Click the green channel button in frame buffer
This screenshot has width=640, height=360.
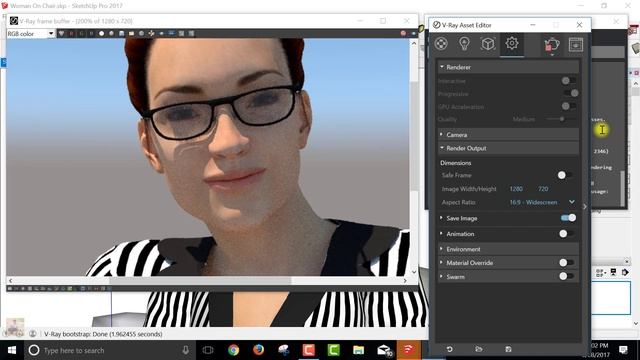point(81,33)
